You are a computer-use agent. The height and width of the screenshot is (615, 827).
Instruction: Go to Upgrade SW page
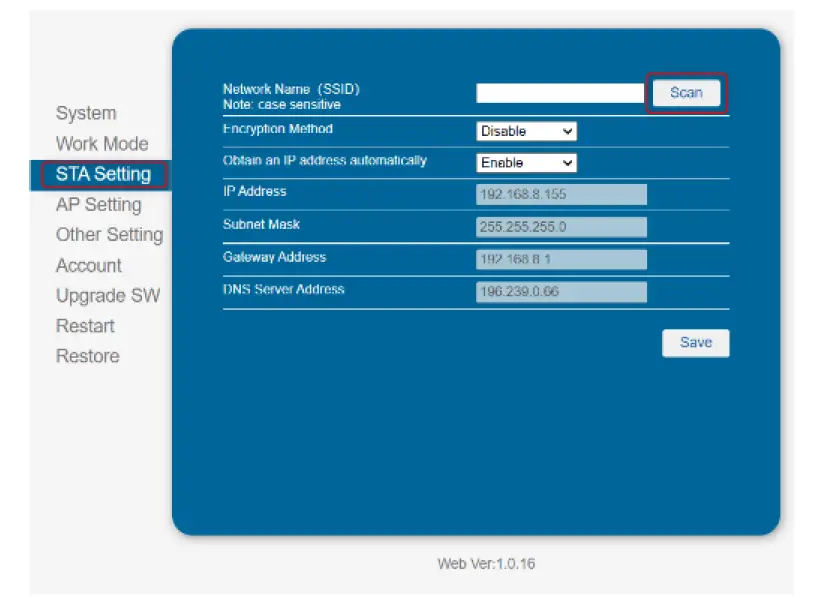[x=107, y=296]
